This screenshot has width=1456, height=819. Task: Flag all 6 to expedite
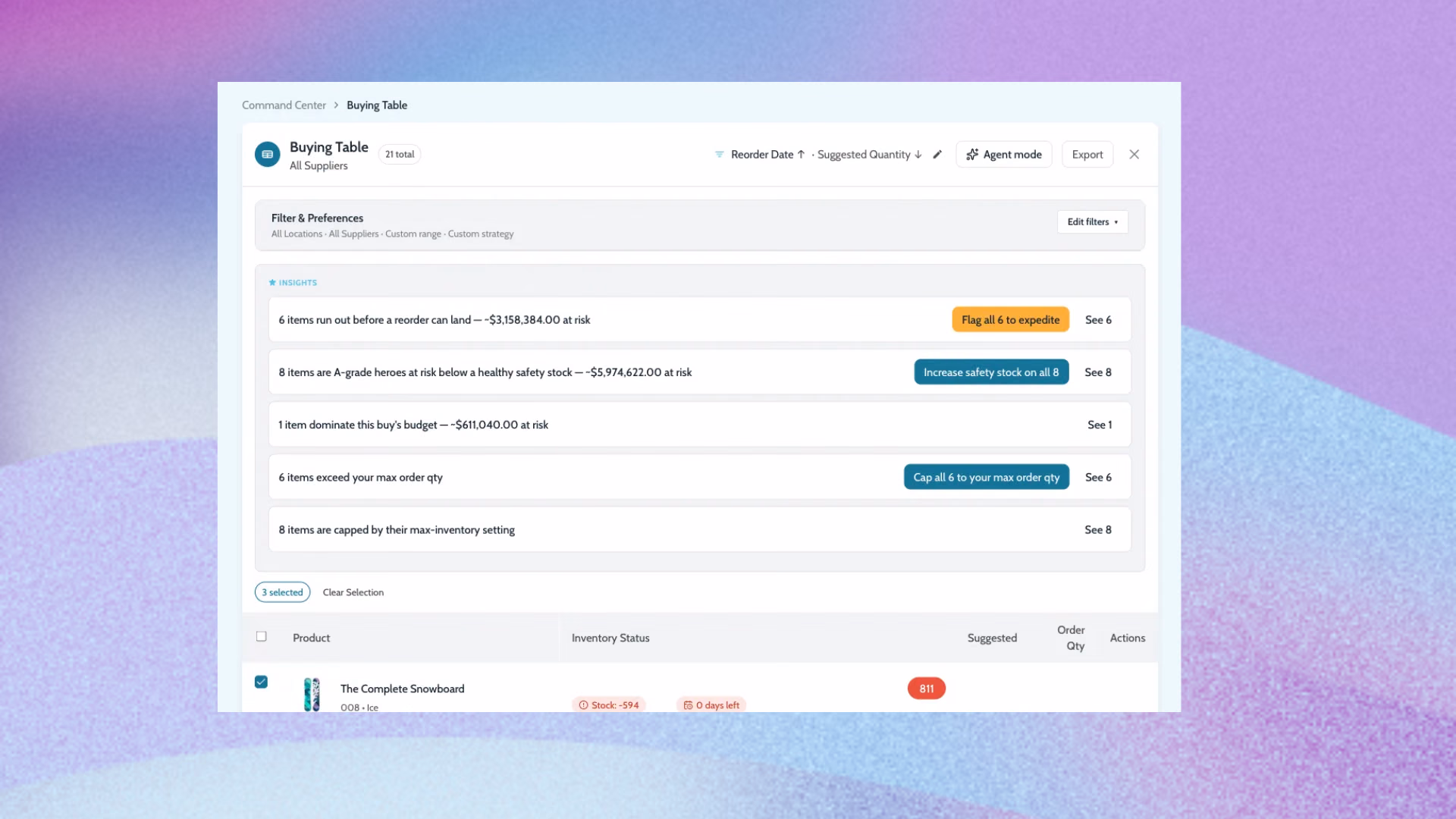click(x=1010, y=320)
